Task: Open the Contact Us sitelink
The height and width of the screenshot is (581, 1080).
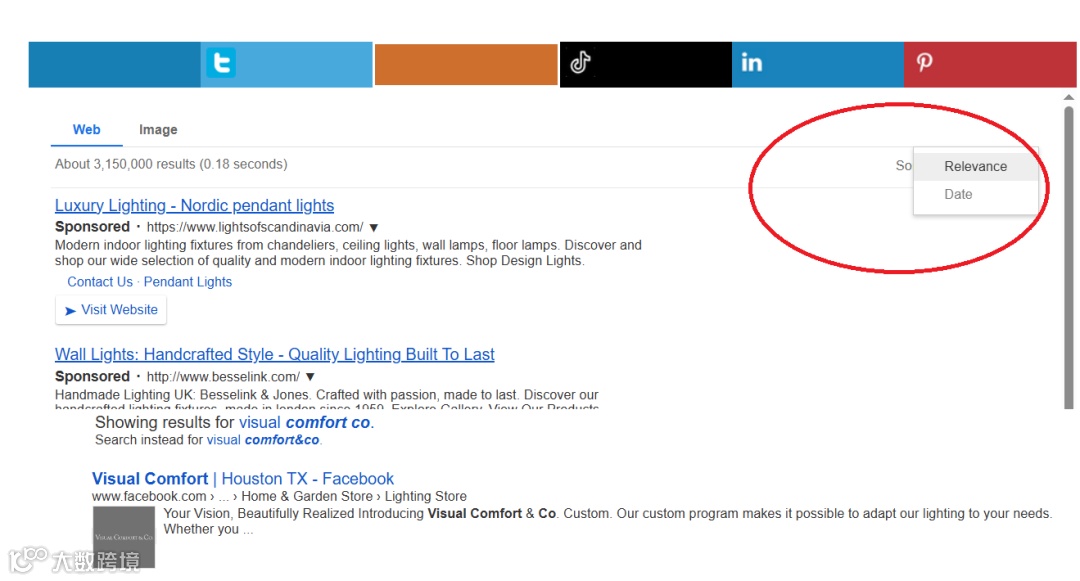Action: pyautogui.click(x=100, y=282)
